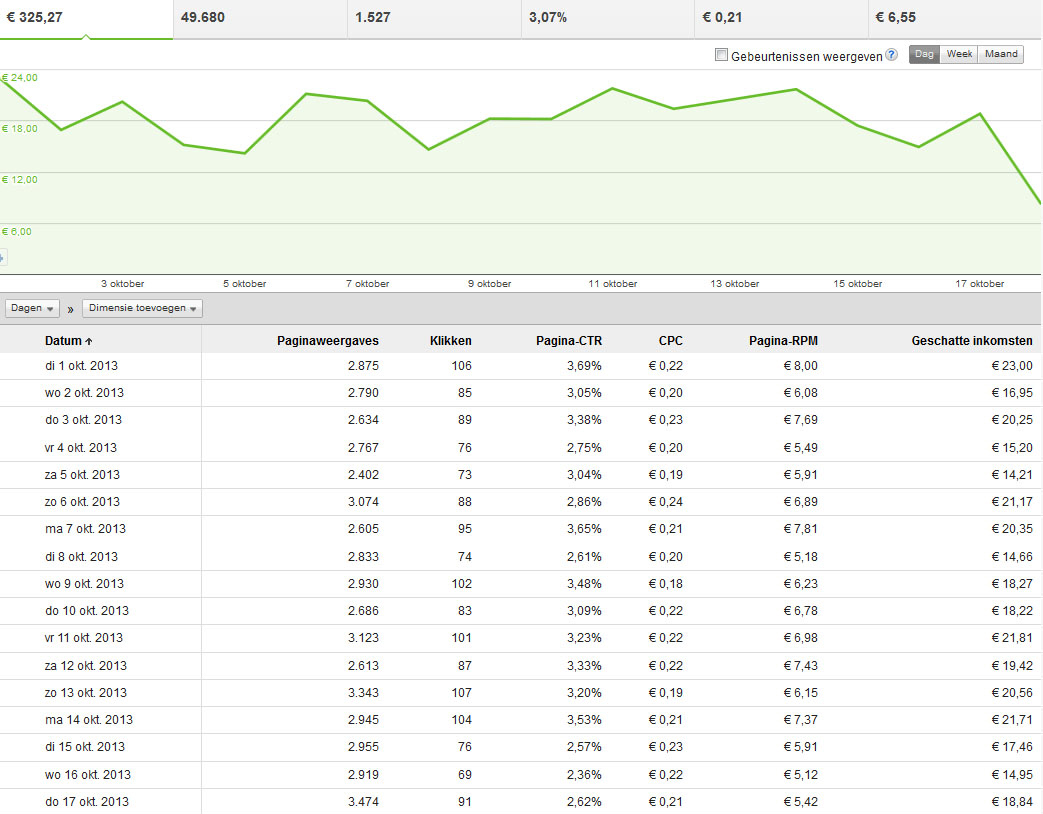Show the 3,07% CTR metric tab
The image size is (1043, 814).
pyautogui.click(x=607, y=18)
